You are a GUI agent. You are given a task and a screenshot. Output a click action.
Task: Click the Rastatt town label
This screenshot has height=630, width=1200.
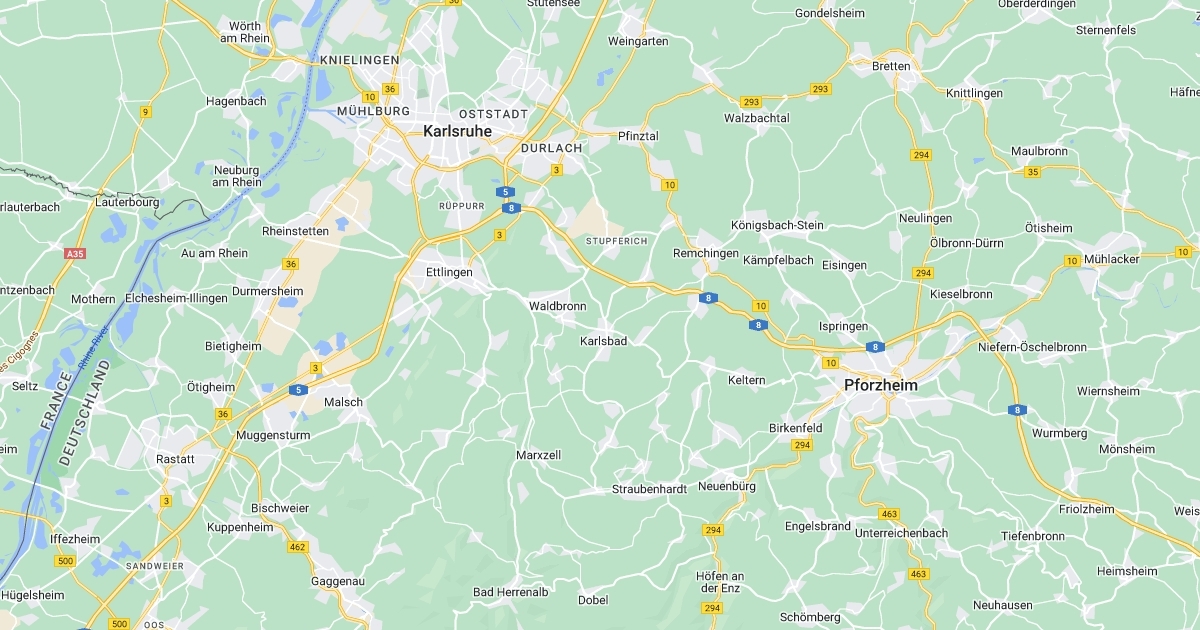tap(175, 459)
